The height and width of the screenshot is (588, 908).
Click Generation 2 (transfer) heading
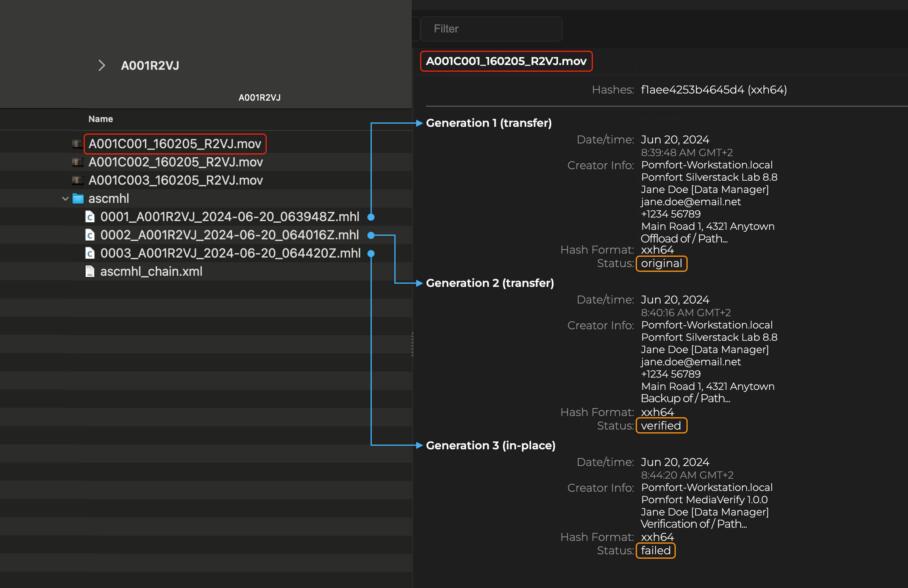coord(490,283)
